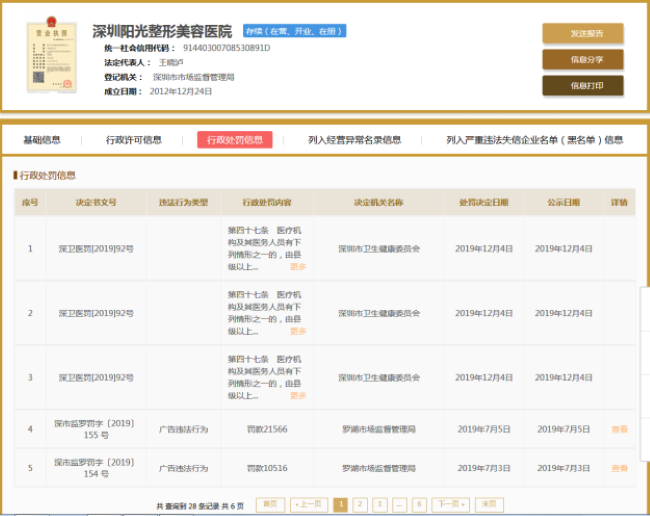
Task: Click the 信息打印 button
Action: [x=582, y=86]
